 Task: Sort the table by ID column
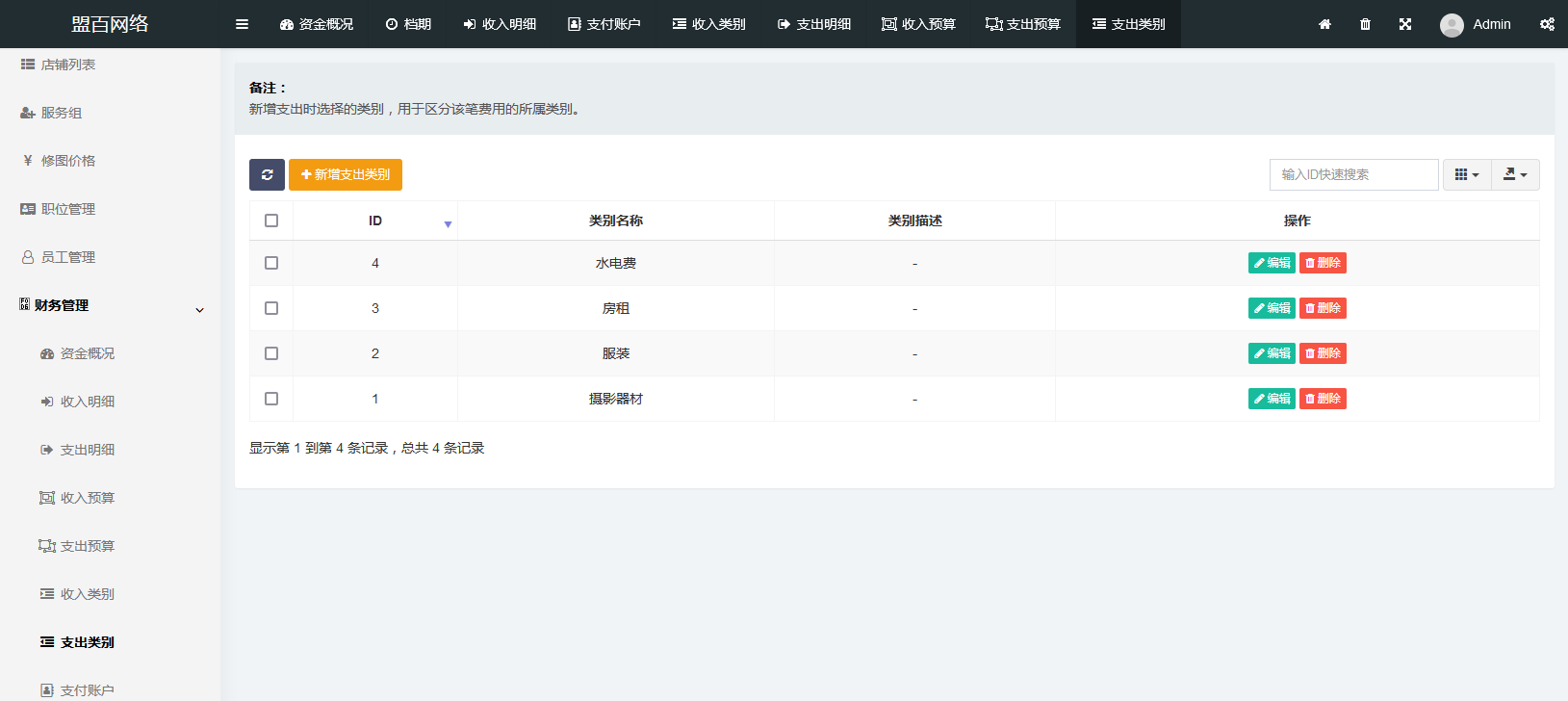pos(375,221)
